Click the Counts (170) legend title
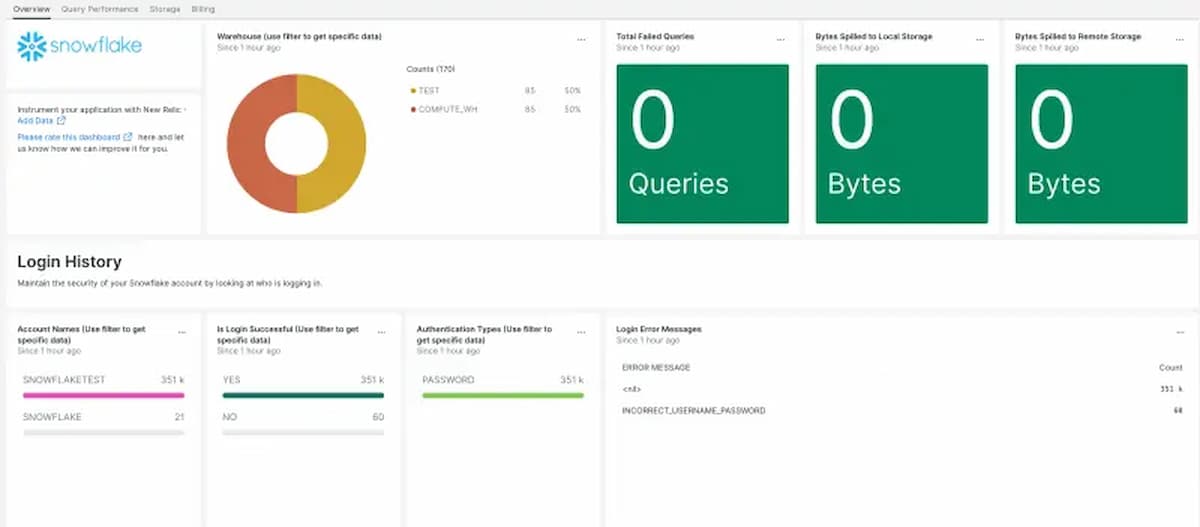Image resolution: width=1200 pixels, height=527 pixels. [x=431, y=69]
